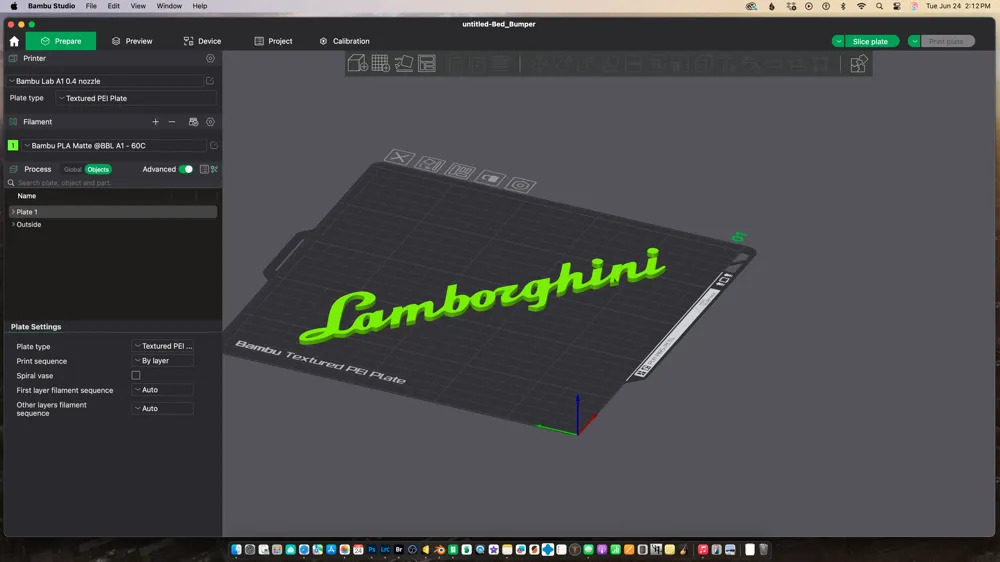1000x562 pixels.
Task: Add a filament with plus icon
Action: [156, 122]
